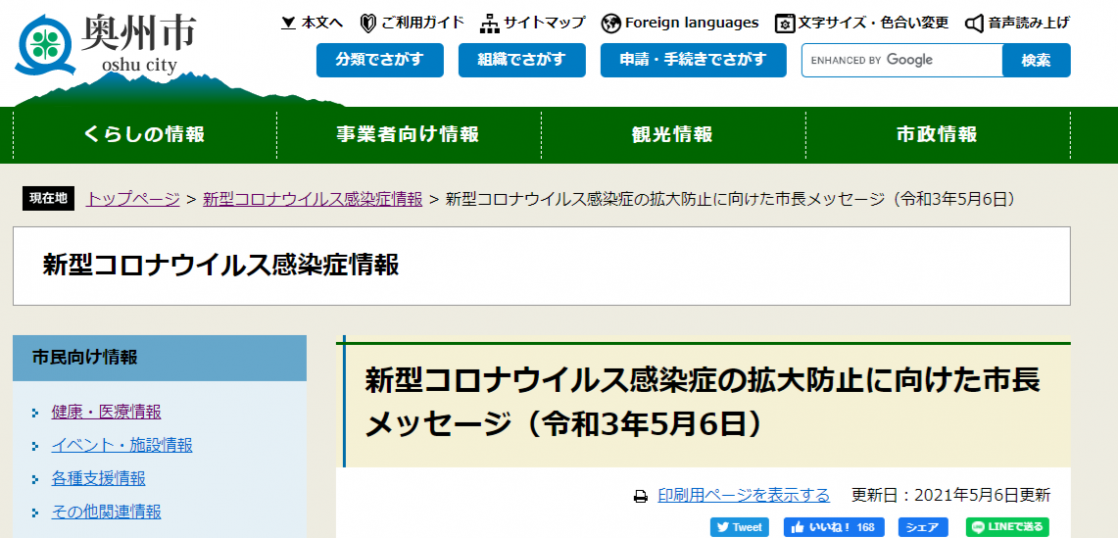Open その他関連情報 sidebar link
The image size is (1118, 538).
(106, 512)
